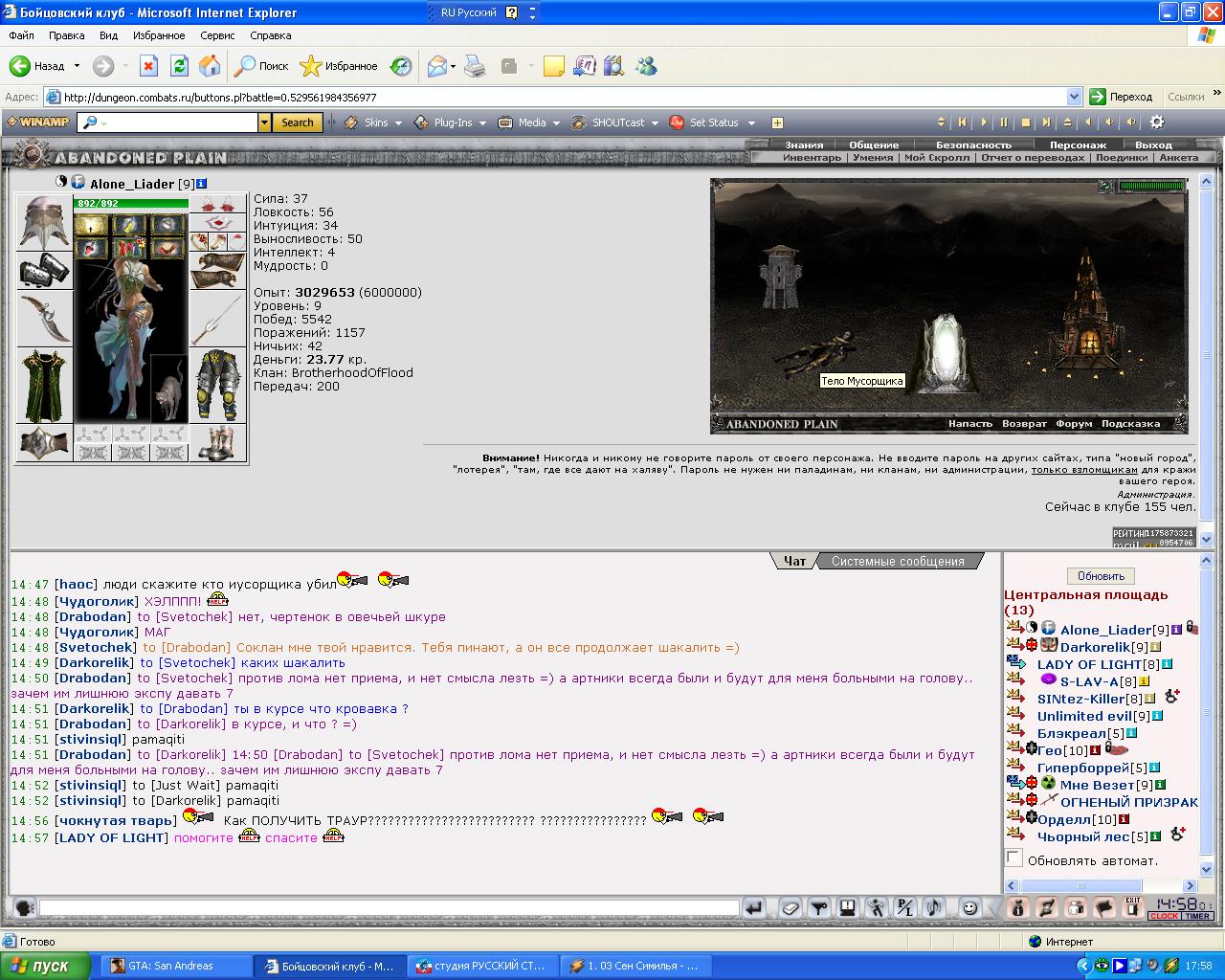Click the player list horizontal scrollbar
The height and width of the screenshot is (980, 1225).
(x=1101, y=886)
